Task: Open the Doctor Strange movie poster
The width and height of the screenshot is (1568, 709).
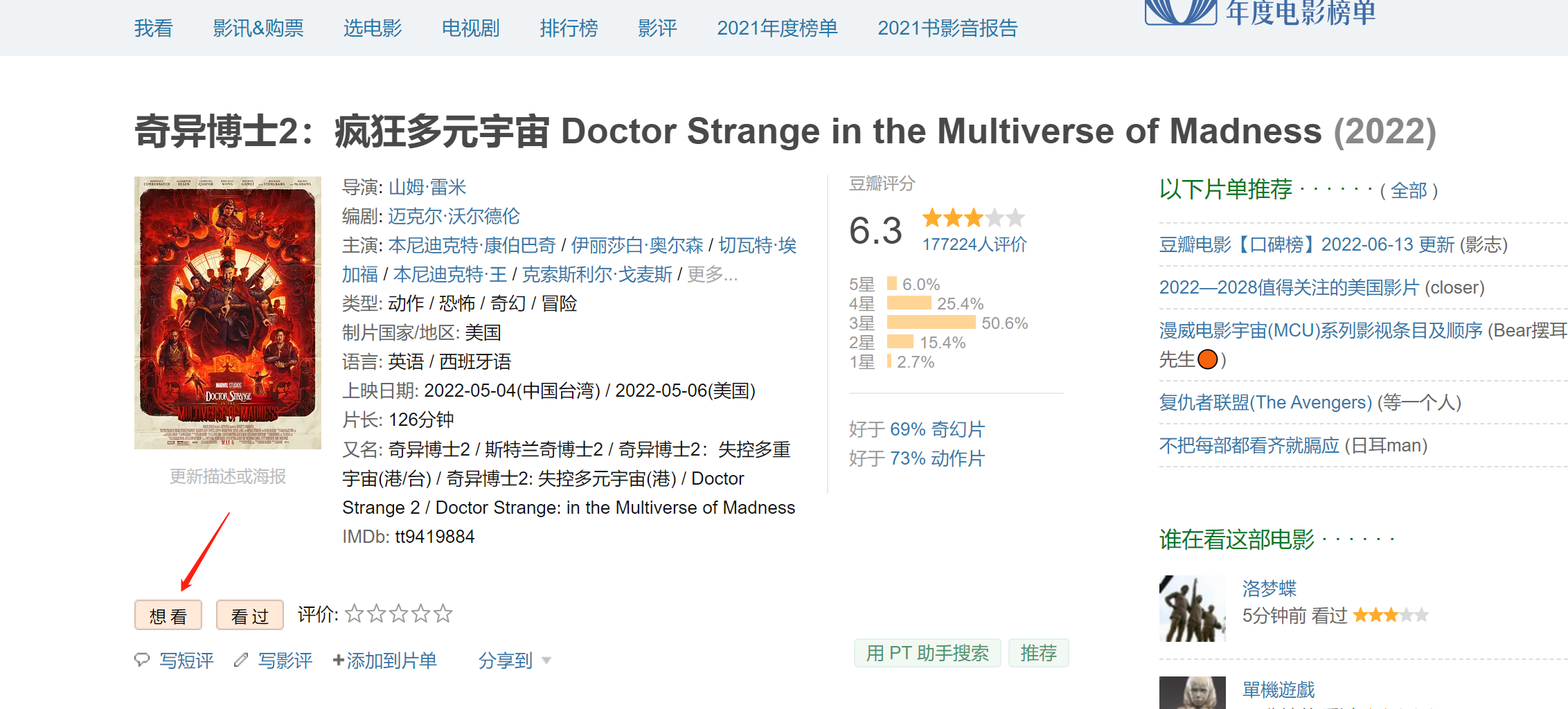Action: pyautogui.click(x=228, y=313)
